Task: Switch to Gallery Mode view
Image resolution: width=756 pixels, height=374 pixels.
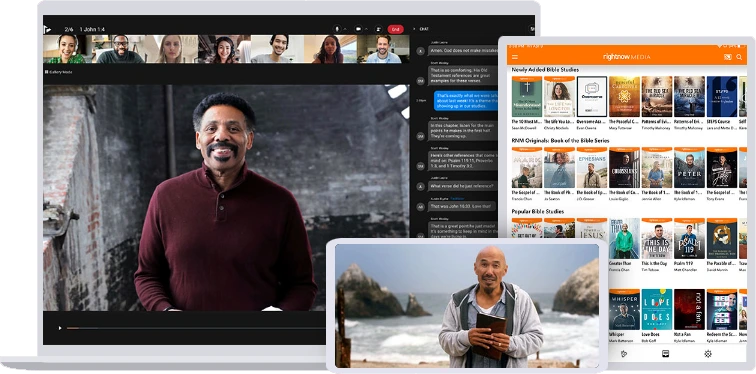Action: [x=58, y=71]
